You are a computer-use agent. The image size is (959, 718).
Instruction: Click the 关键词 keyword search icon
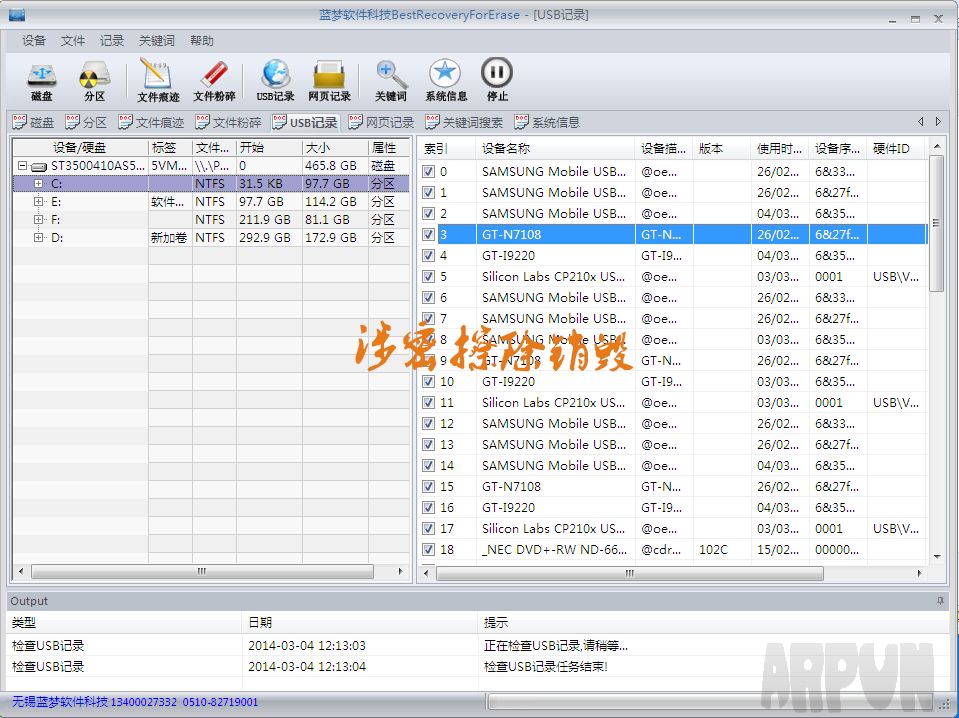pos(390,81)
